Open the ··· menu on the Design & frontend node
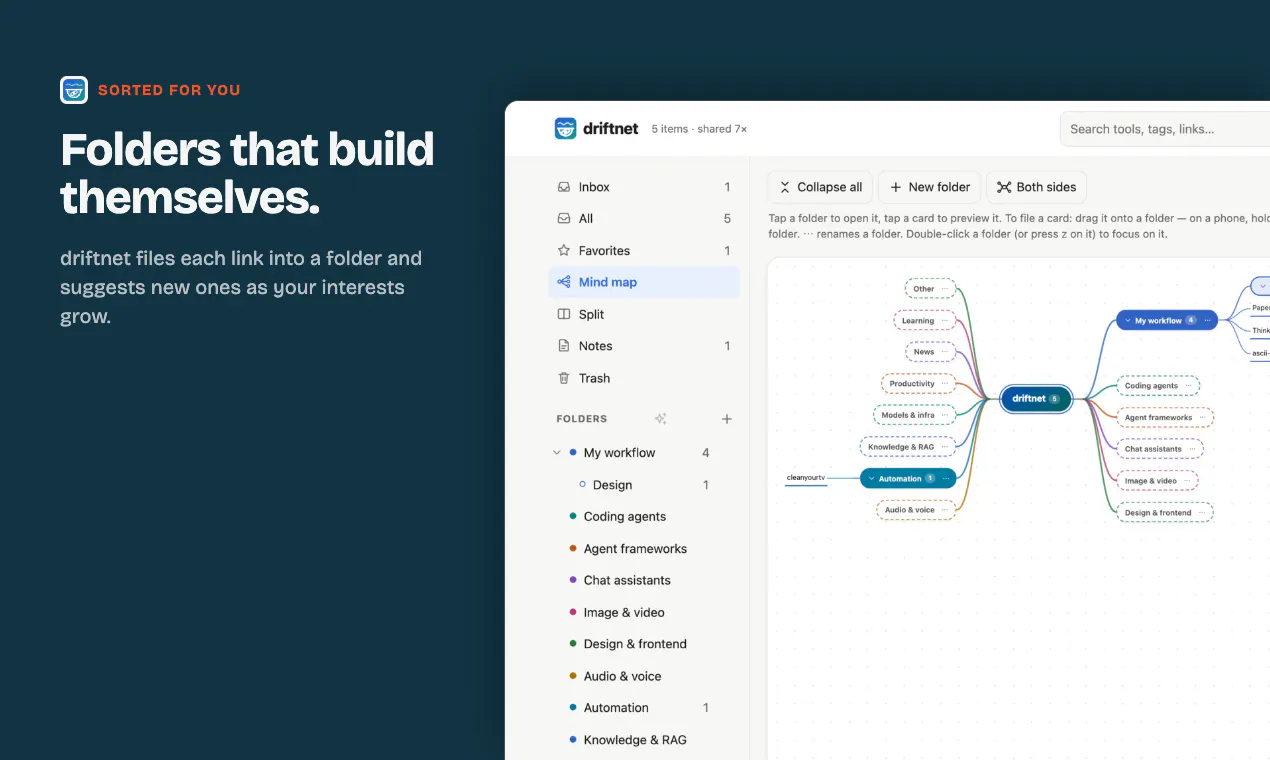Image resolution: width=1270 pixels, height=760 pixels. click(x=1203, y=513)
